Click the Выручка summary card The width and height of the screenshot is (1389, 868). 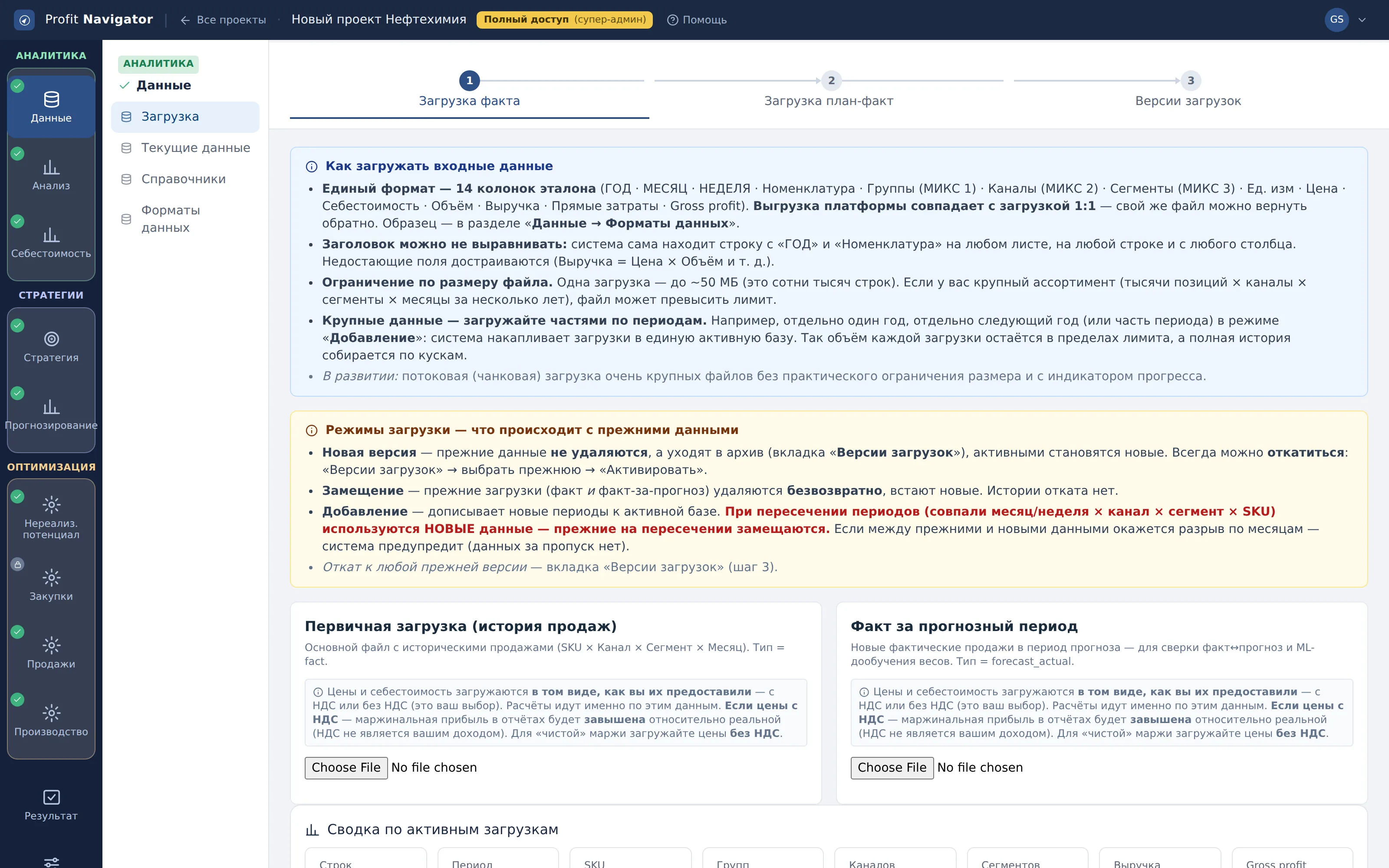1159,858
